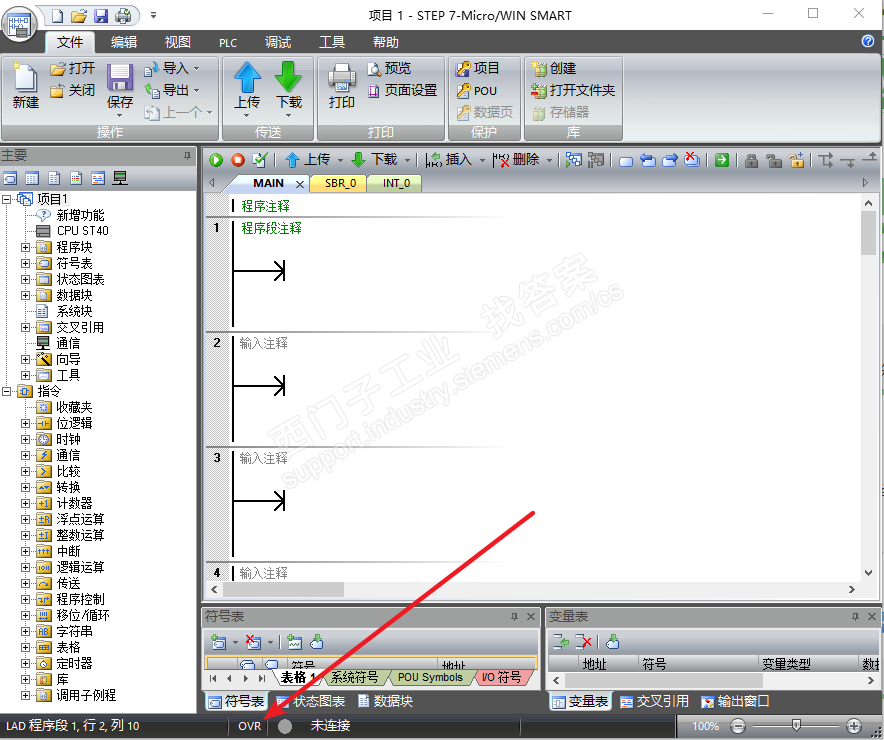
Task: Click the 插入 insert button in editor toolbar
Action: (x=450, y=160)
